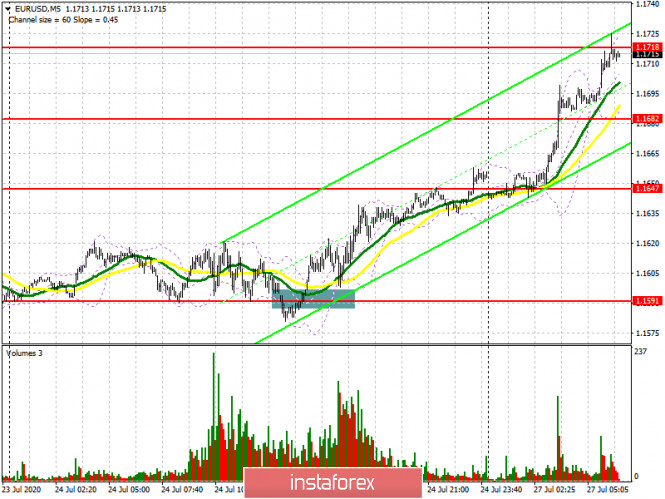Click the red 1.1682 price level tag
Screen dimensions: 665x499
click(x=647, y=119)
